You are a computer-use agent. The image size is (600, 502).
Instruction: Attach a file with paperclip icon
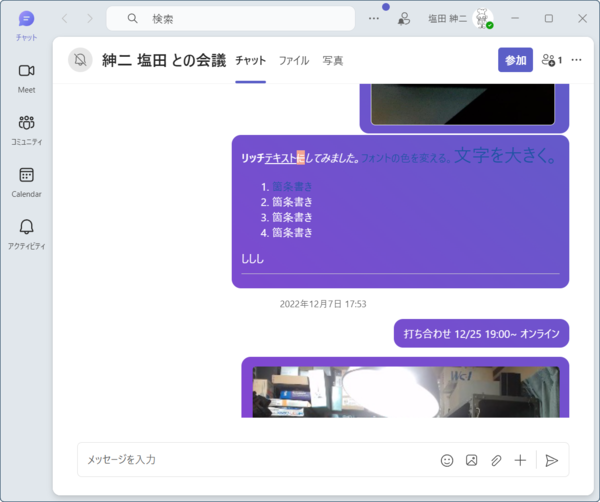tap(496, 460)
